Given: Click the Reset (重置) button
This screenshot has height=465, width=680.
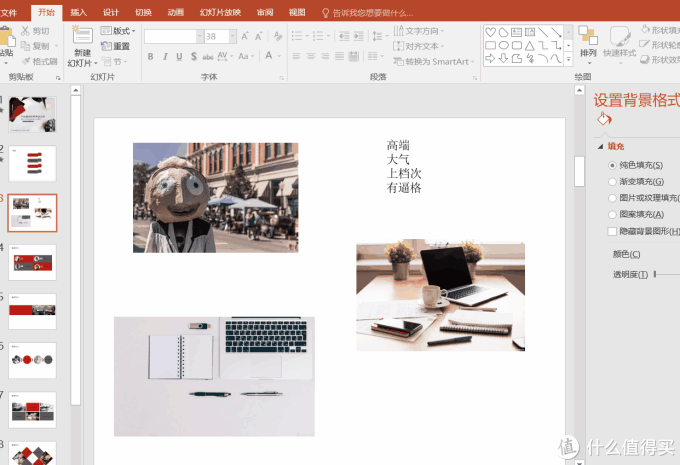Looking at the screenshot, I should pos(115,46).
